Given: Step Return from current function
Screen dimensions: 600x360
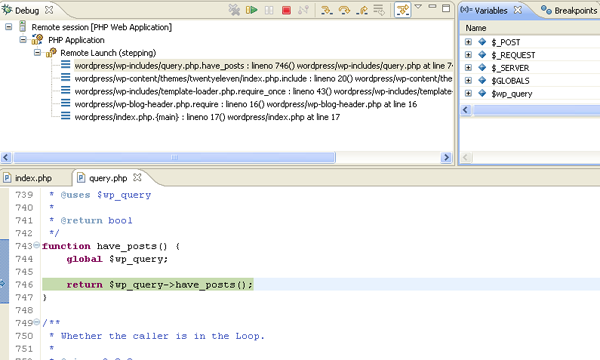Looking at the screenshot, I should tap(362, 10).
